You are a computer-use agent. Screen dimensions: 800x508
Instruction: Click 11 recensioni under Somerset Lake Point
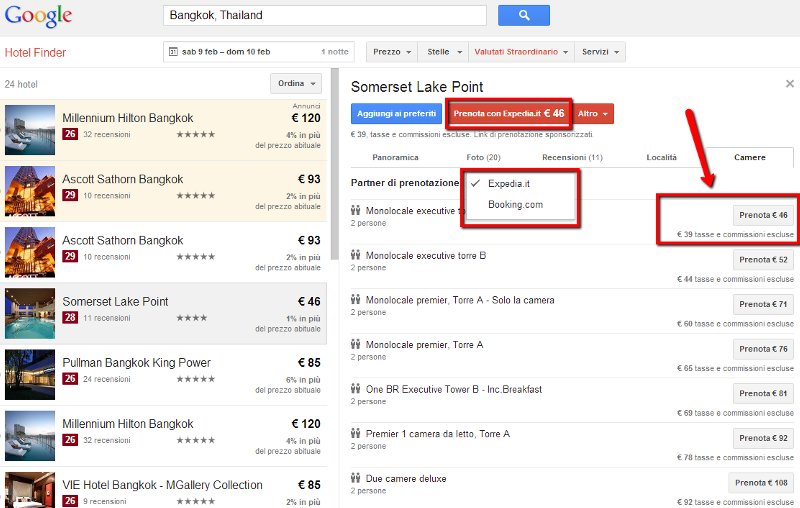coord(107,318)
